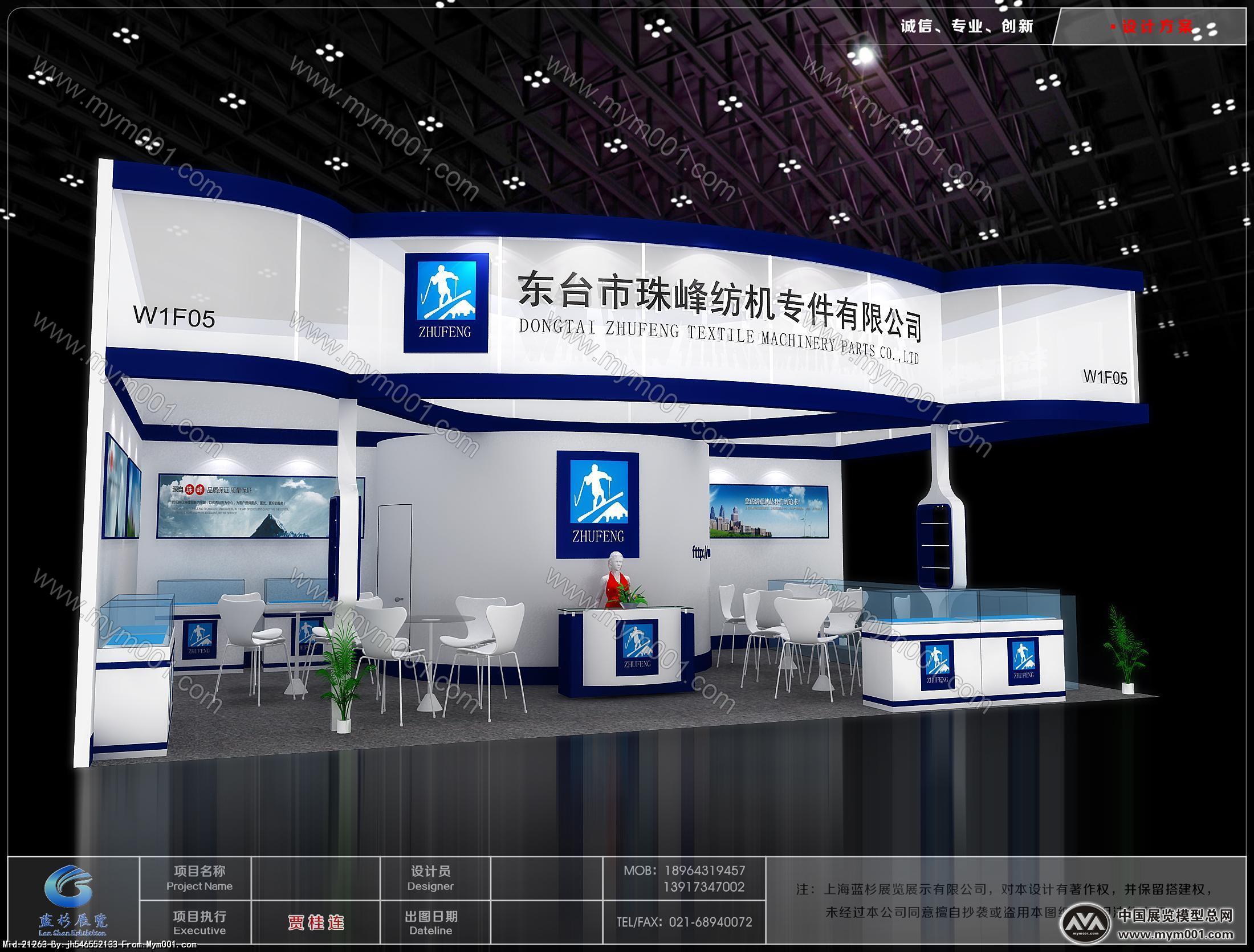Click the mannequin in the red dress
This screenshot has height=952, width=1254.
[x=615, y=579]
